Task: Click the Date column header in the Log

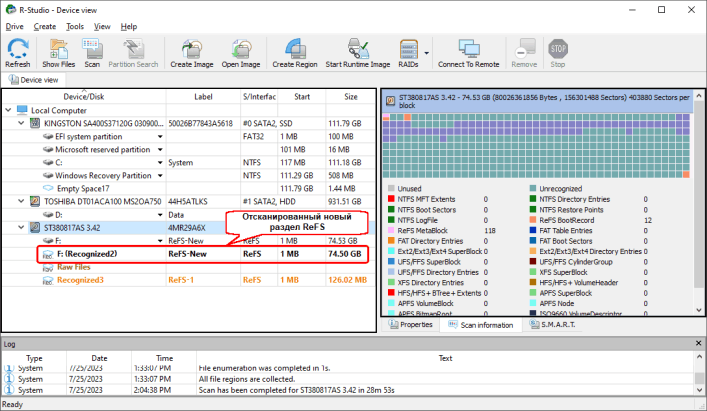Action: (99, 358)
